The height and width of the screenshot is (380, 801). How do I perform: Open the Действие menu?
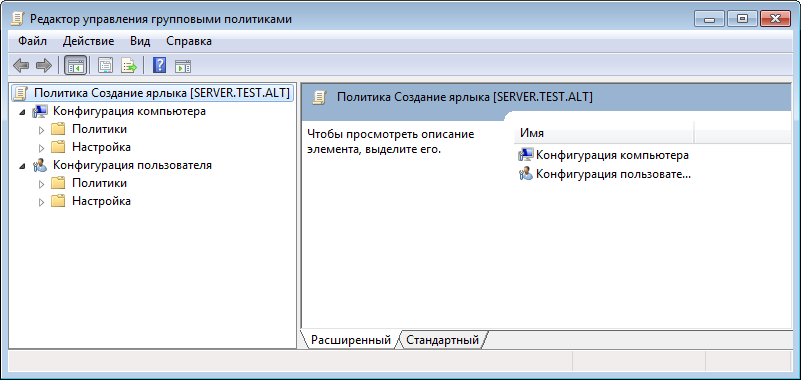(x=89, y=41)
